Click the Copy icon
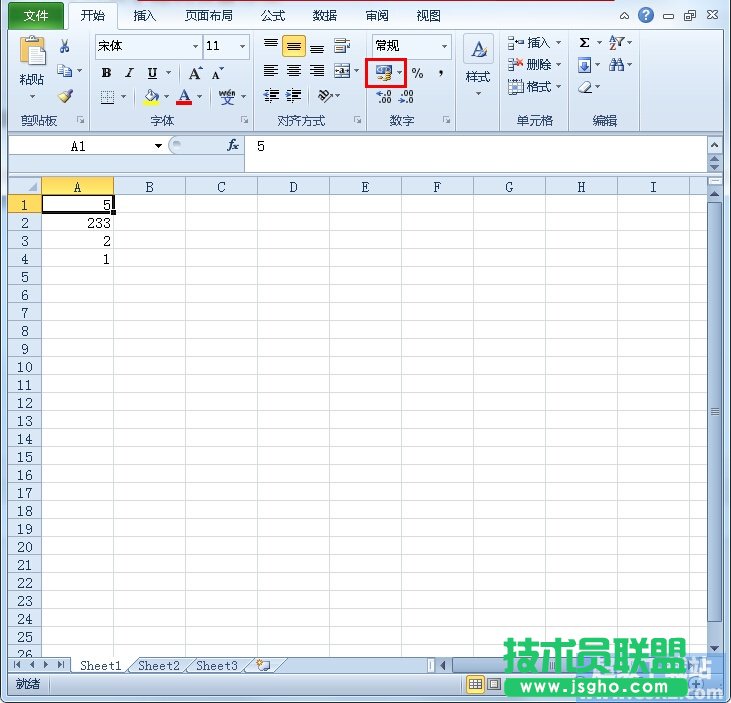Viewport: 731px width, 703px height. (64, 71)
